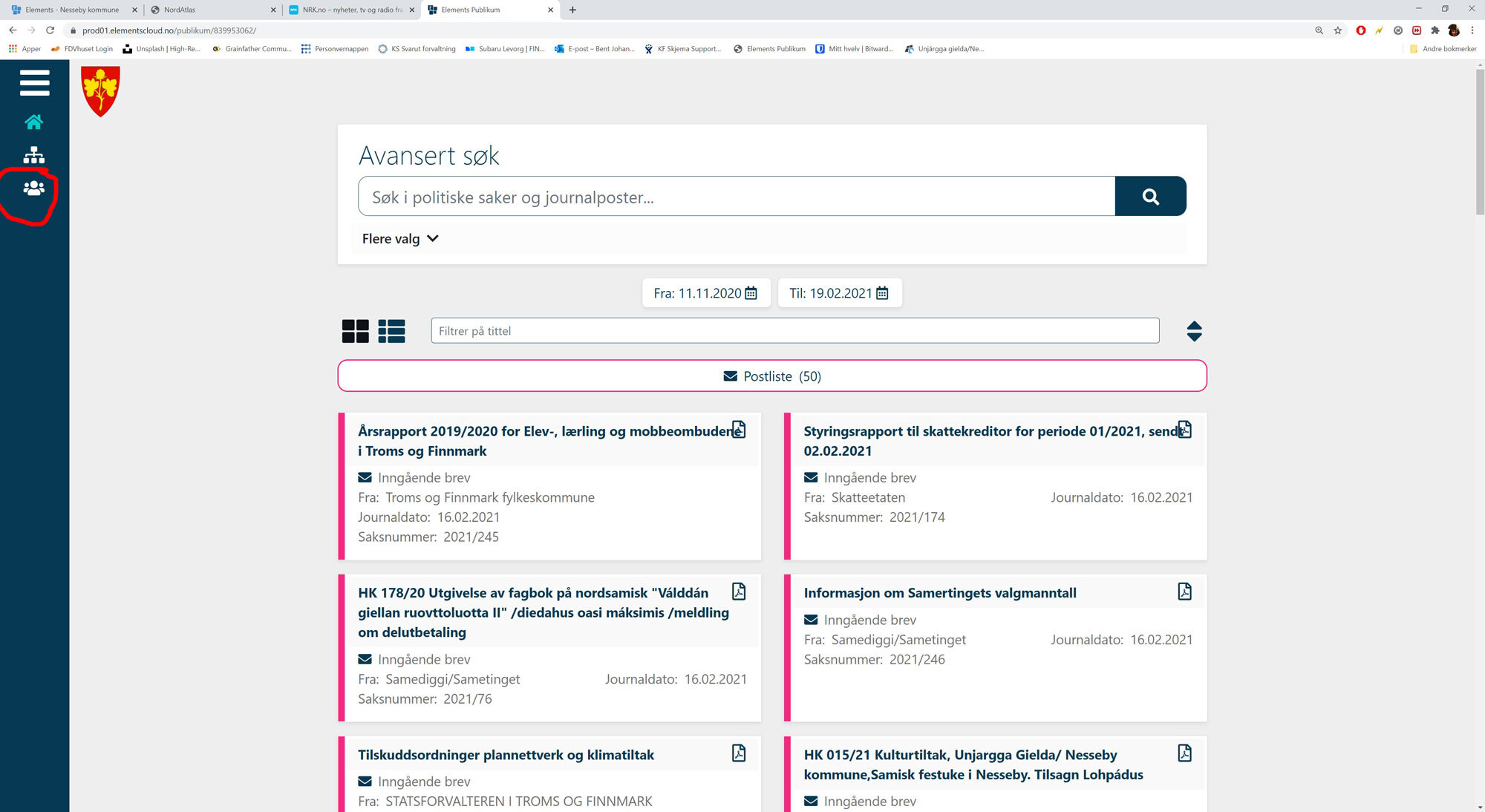This screenshot has width=1485, height=812.
Task: Open Personvernappen bookmark
Action: coord(335,49)
